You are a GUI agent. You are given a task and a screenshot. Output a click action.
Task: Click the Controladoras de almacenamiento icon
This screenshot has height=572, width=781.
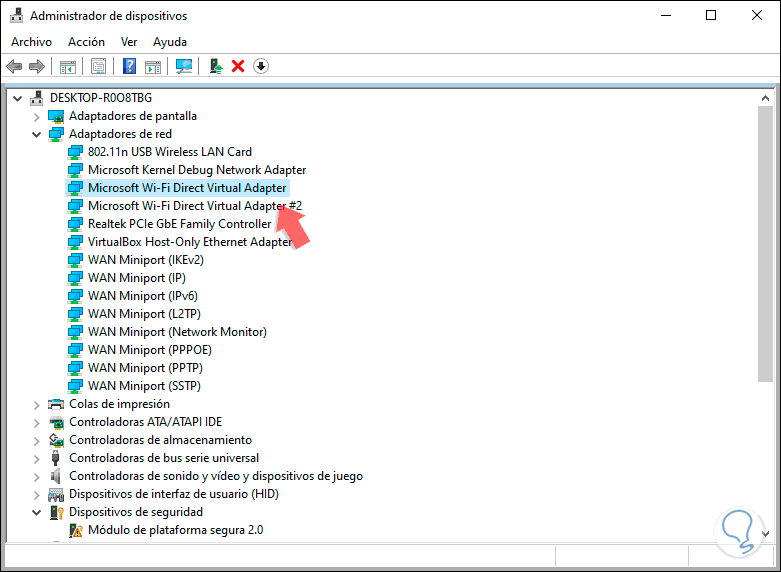56,440
